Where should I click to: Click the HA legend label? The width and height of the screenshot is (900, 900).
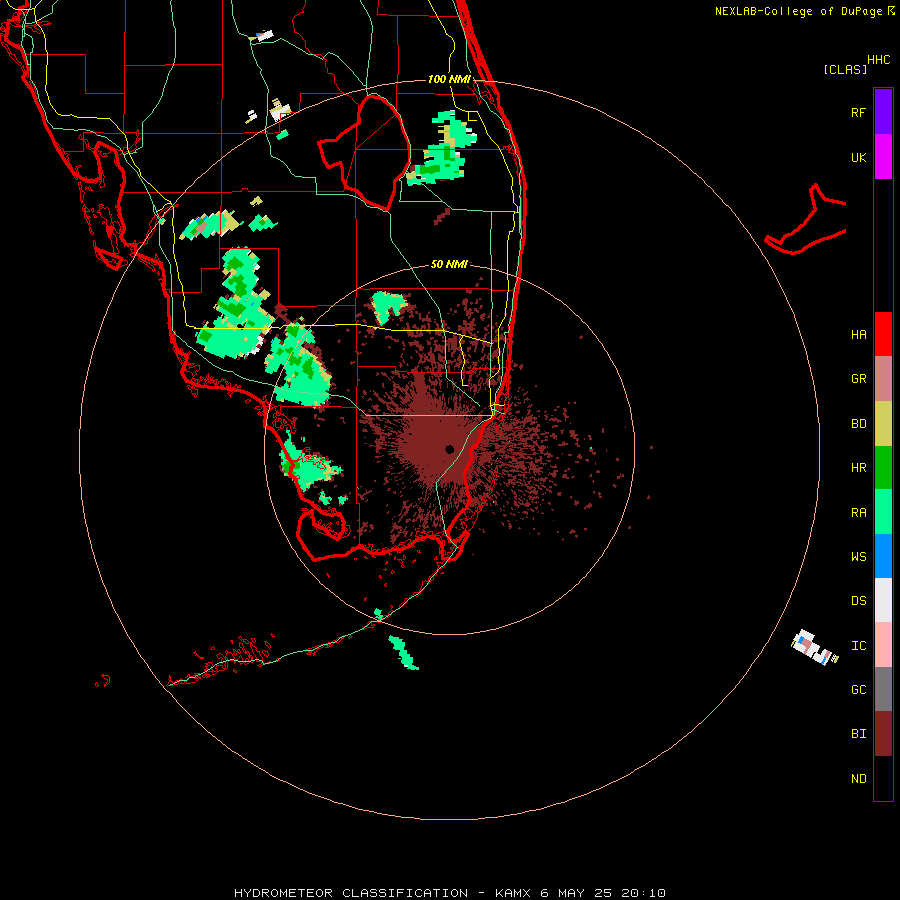coord(858,335)
